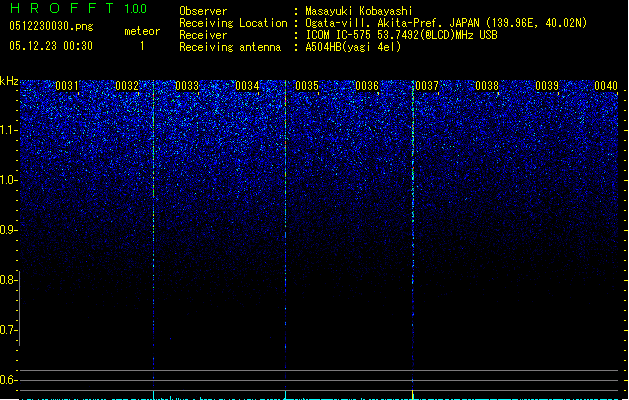This screenshot has height=400, width=629.
Task: Click receiver text ICOM IC-575 53.7492 MHz USB
Action: click(x=402, y=35)
